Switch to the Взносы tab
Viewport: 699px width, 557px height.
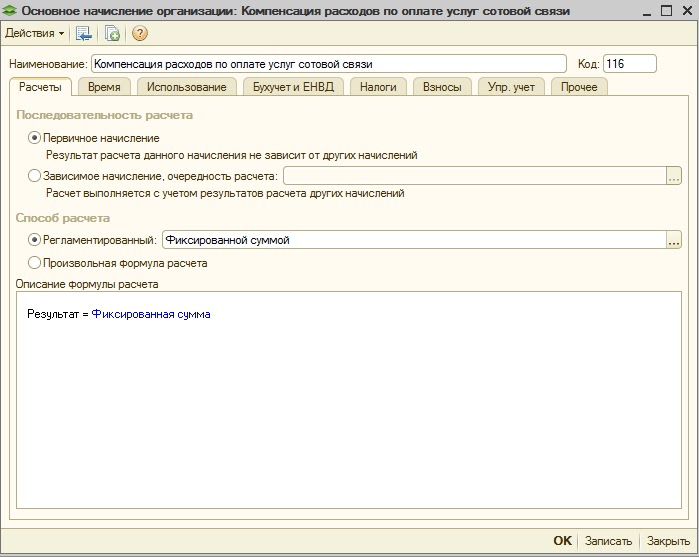442,87
